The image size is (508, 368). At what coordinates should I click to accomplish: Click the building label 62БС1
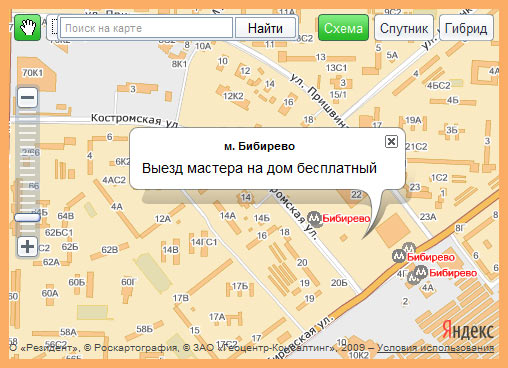[x=59, y=232]
